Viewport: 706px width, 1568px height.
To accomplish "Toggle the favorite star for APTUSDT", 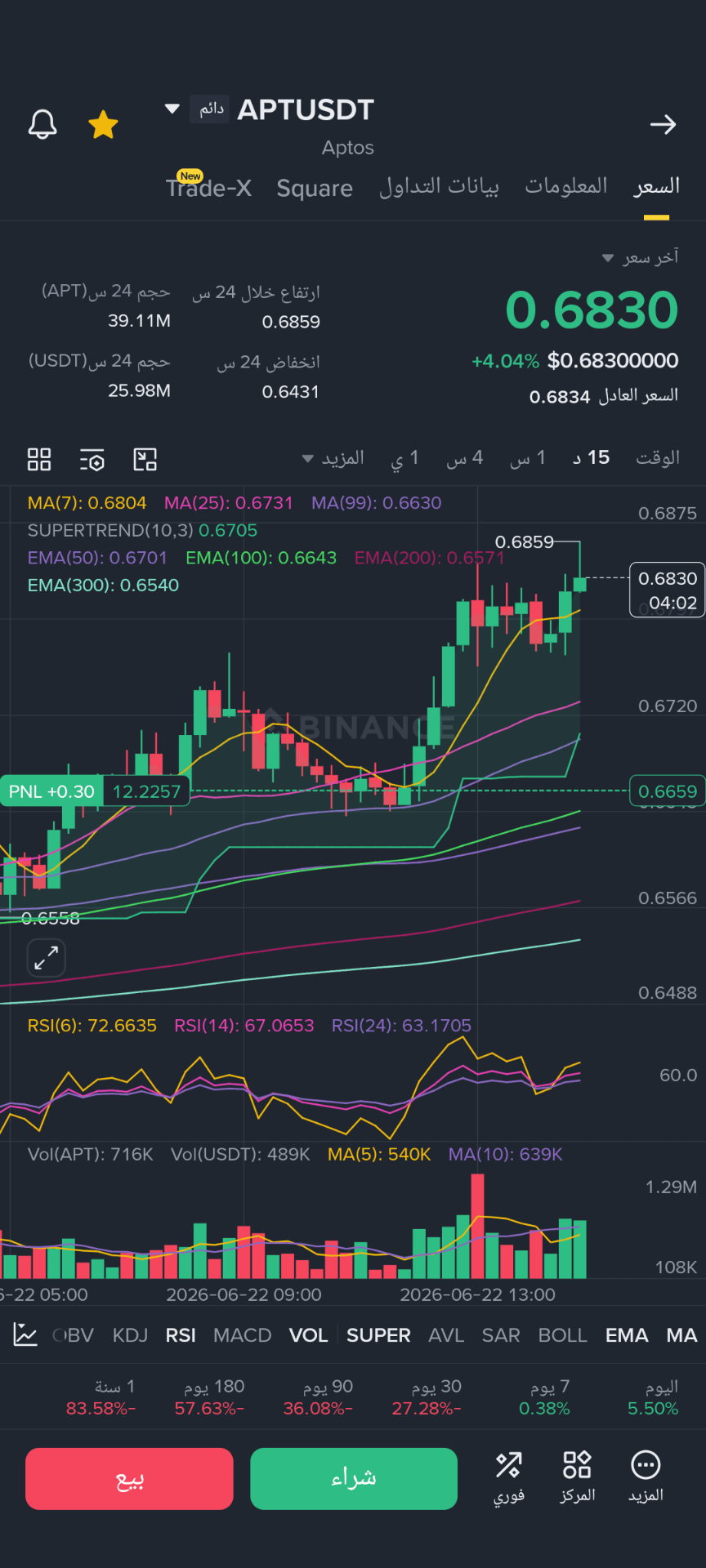I will pyautogui.click(x=103, y=125).
